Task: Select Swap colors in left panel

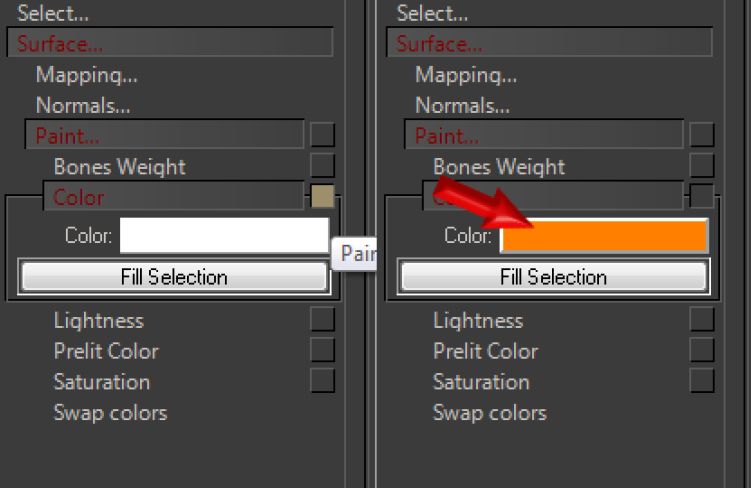Action: [110, 412]
